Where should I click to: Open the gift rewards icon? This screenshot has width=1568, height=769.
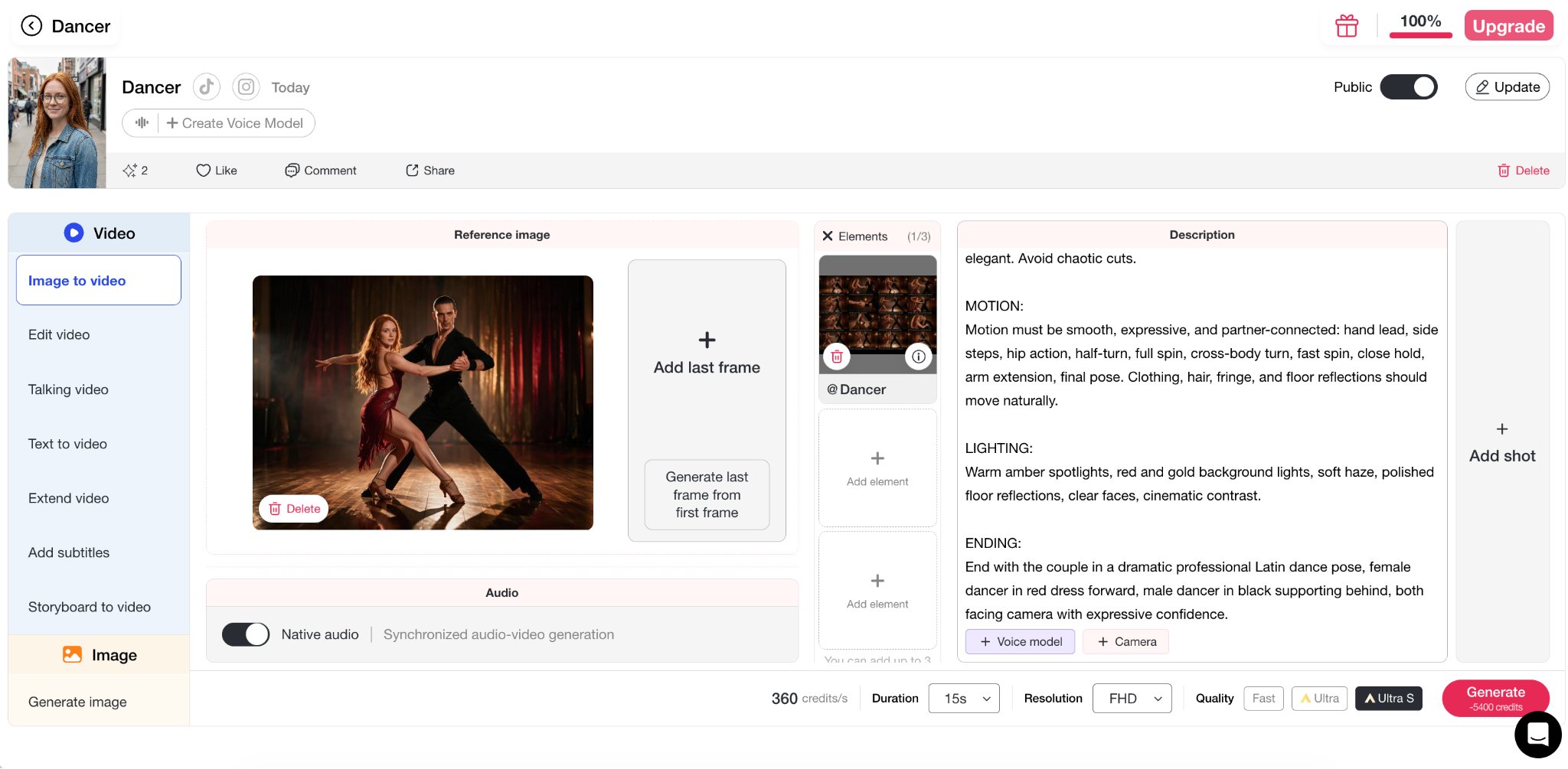click(1347, 26)
